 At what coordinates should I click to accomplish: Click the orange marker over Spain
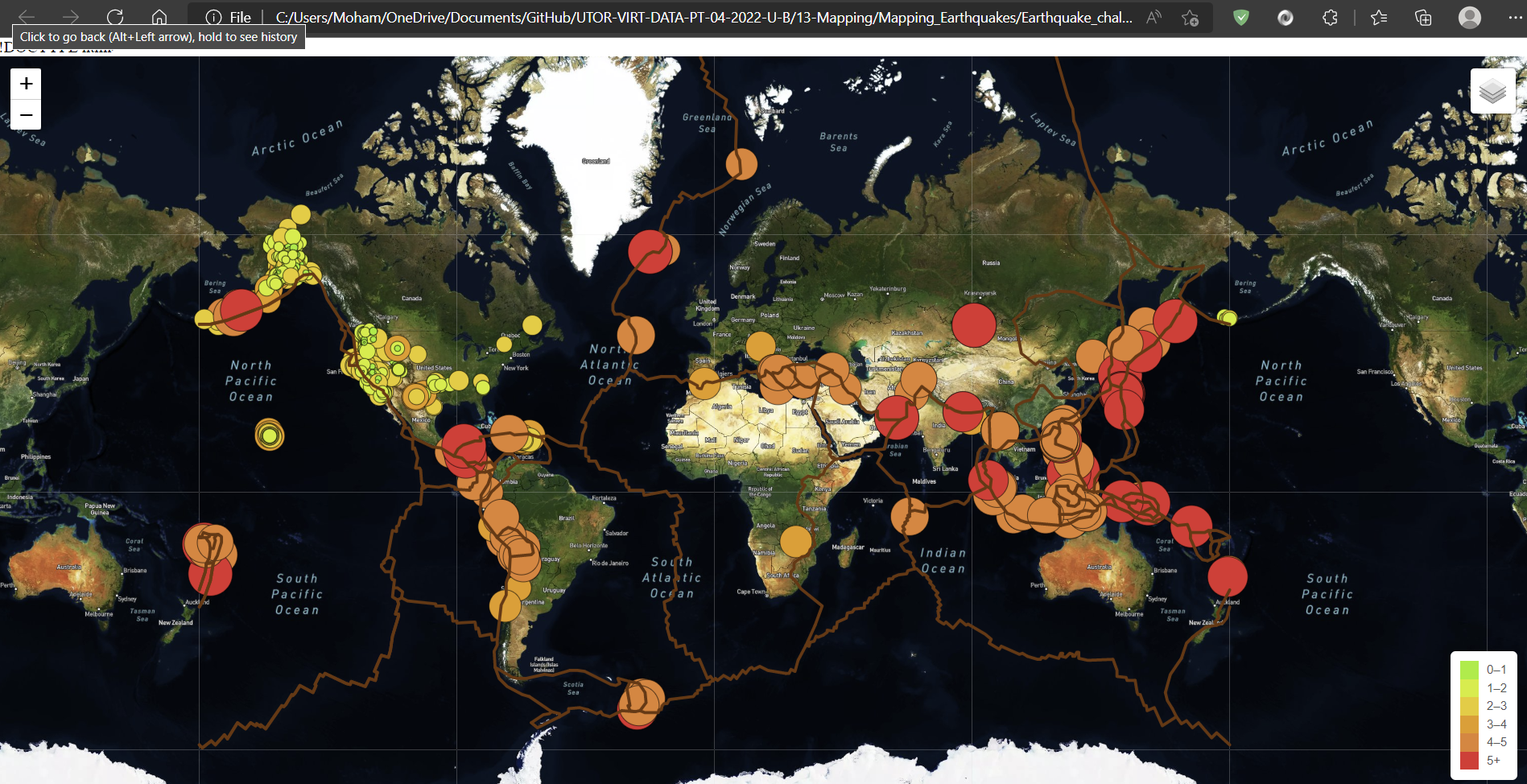(x=704, y=384)
